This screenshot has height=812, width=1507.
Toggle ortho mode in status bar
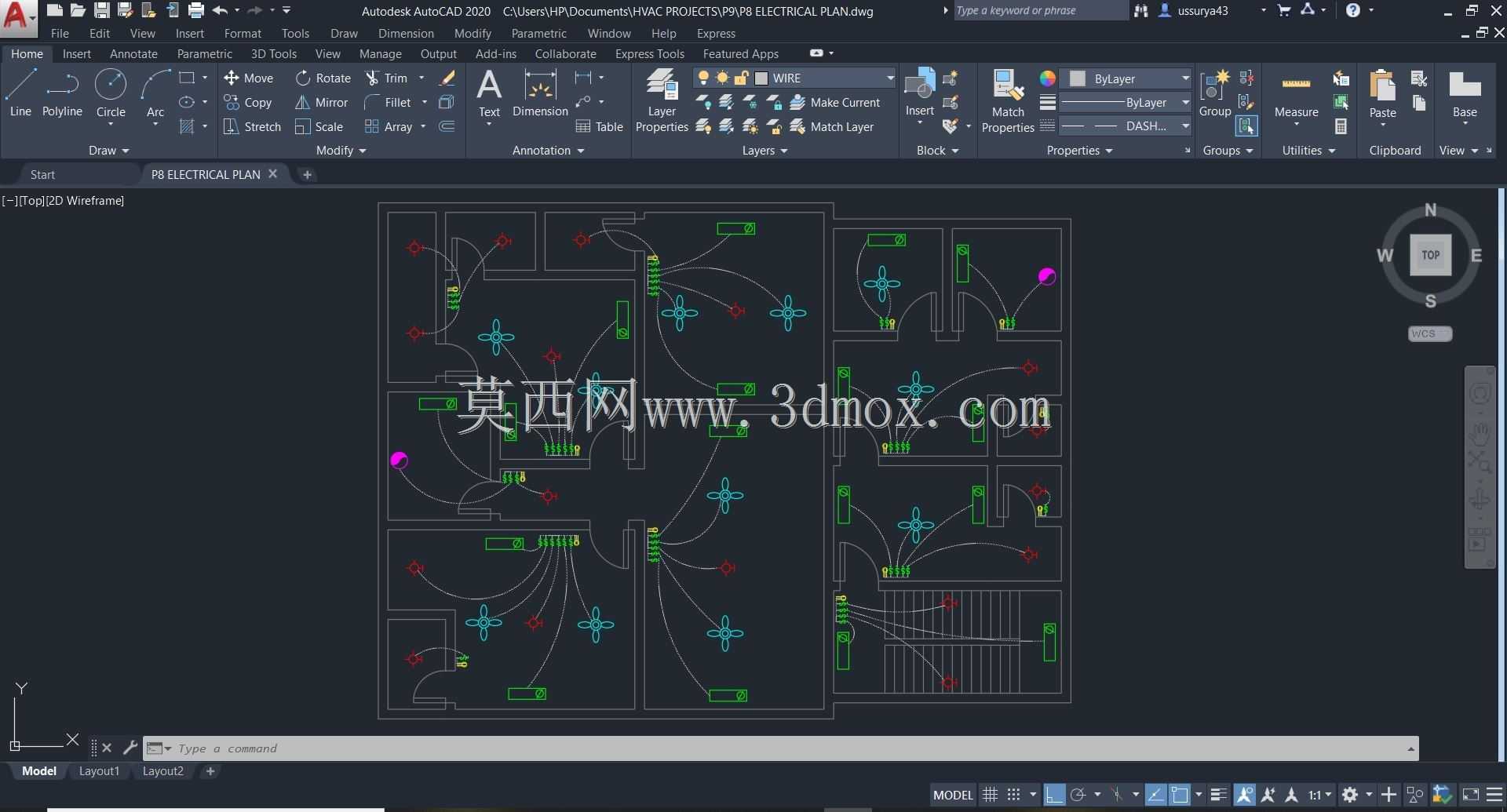(x=1054, y=795)
